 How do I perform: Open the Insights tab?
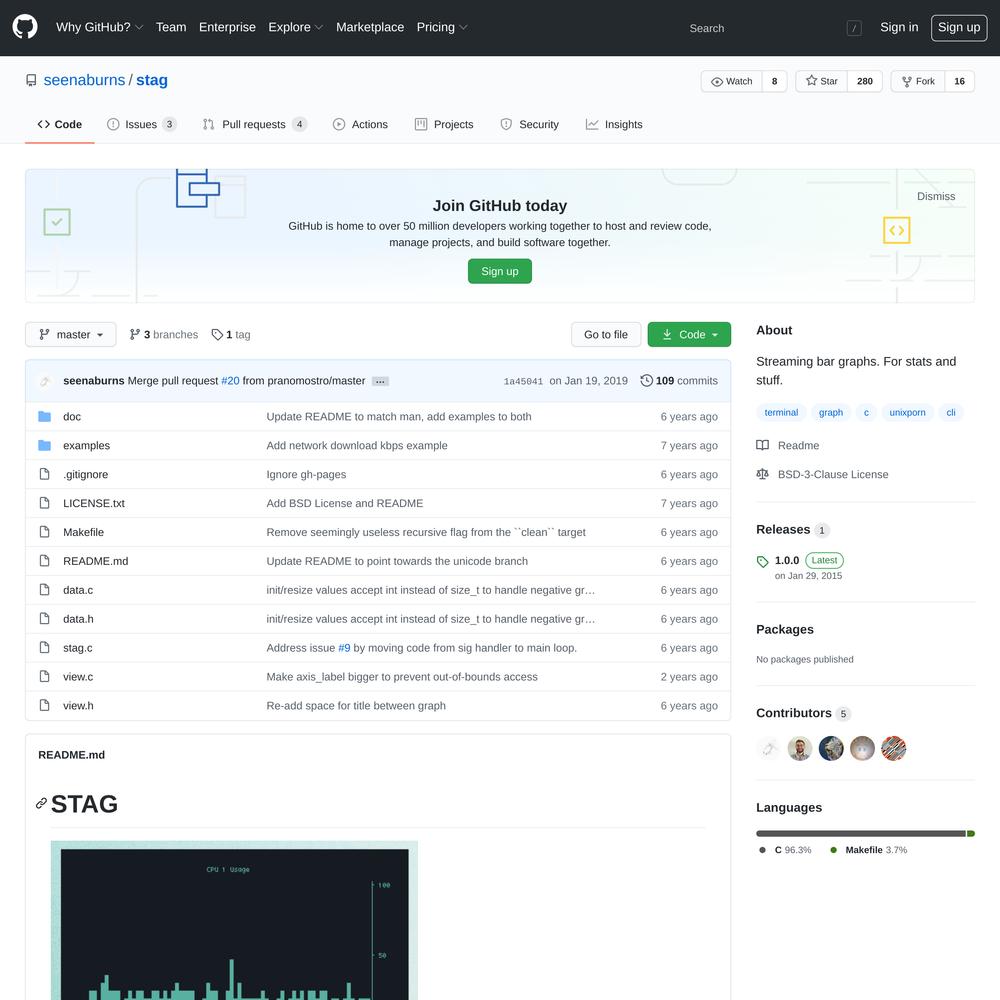coord(614,124)
